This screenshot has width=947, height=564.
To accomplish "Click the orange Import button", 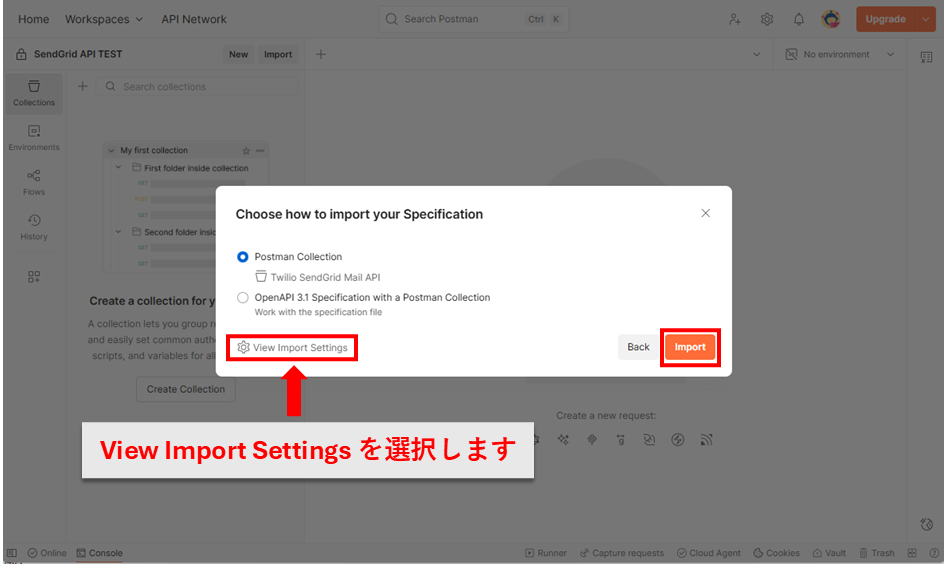I will coord(690,347).
